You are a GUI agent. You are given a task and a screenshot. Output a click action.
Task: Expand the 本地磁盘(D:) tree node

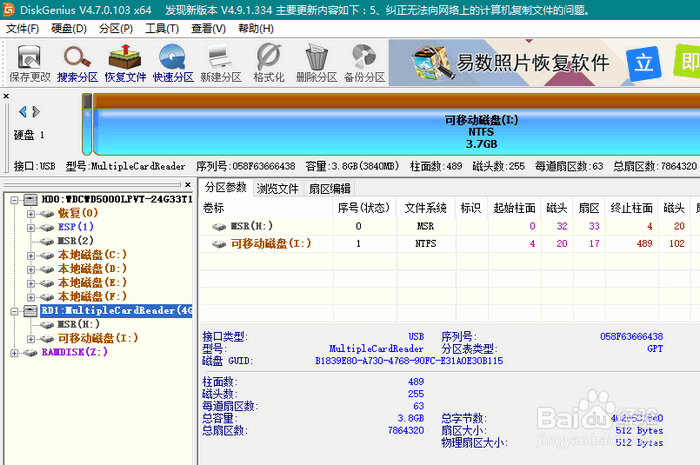click(x=31, y=270)
